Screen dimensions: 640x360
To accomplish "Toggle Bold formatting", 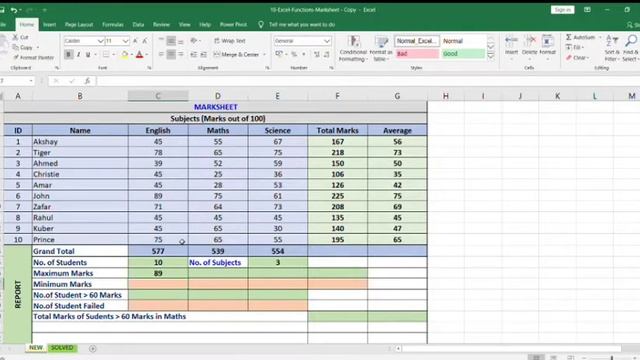I will (68, 54).
